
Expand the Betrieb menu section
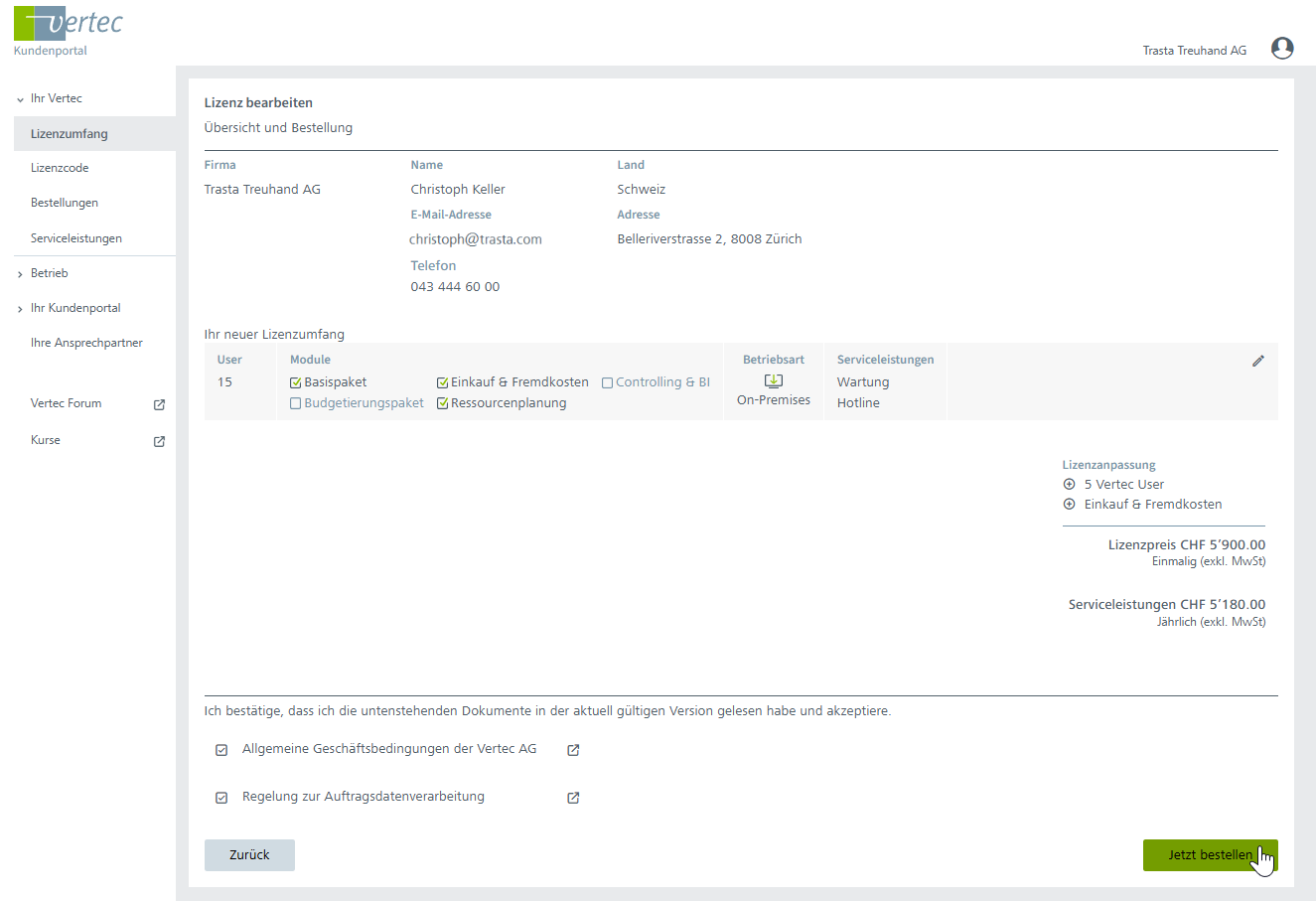[21, 274]
